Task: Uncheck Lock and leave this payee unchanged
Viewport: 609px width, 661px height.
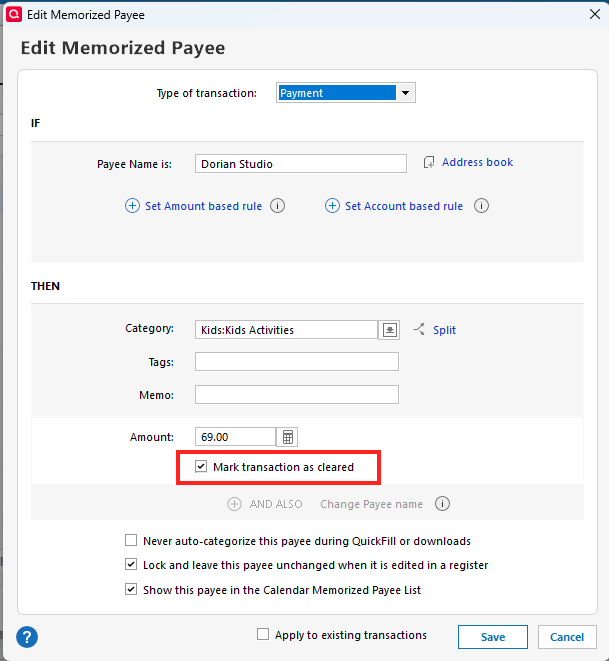Action: click(131, 565)
